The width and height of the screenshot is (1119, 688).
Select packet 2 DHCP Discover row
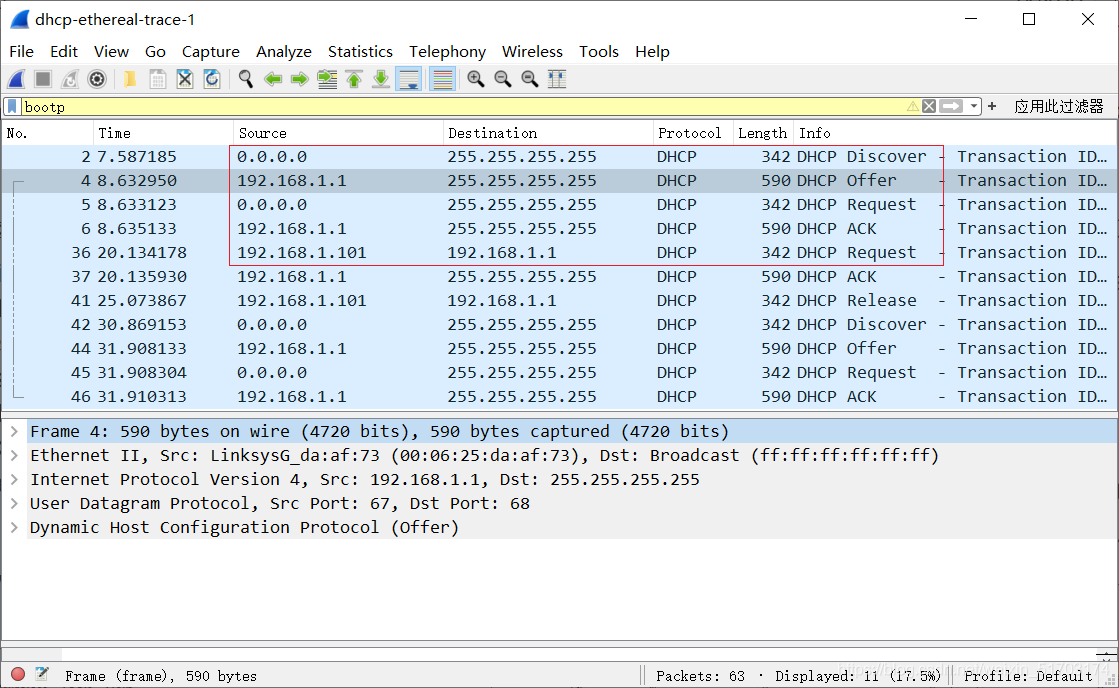(558, 157)
